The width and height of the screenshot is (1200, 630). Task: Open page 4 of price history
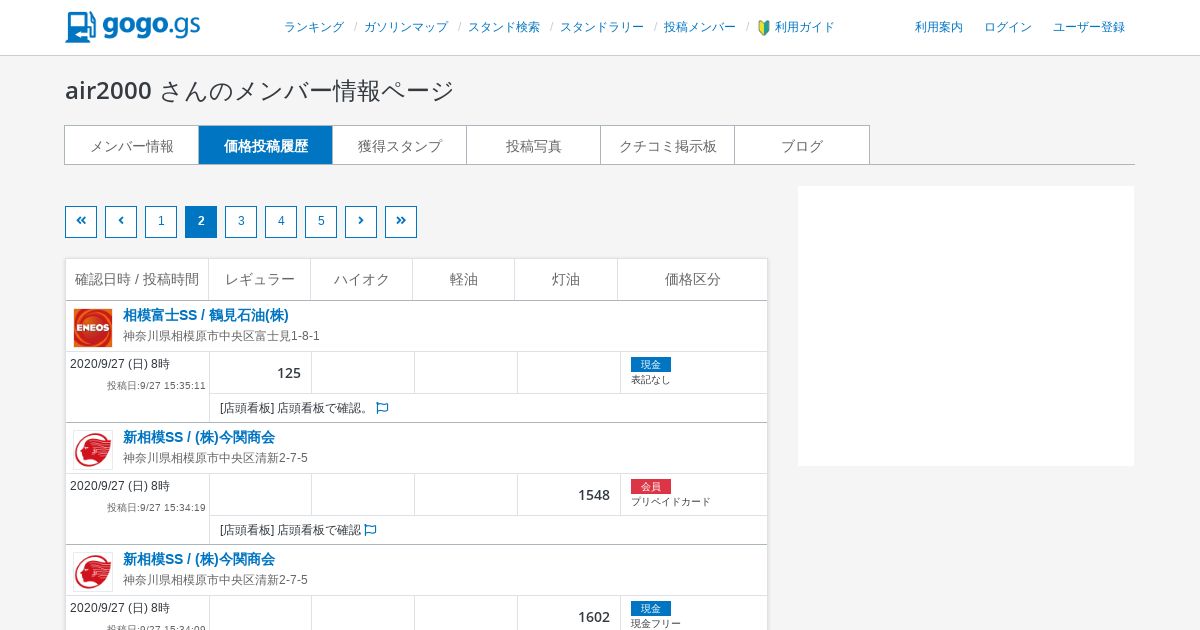click(281, 222)
